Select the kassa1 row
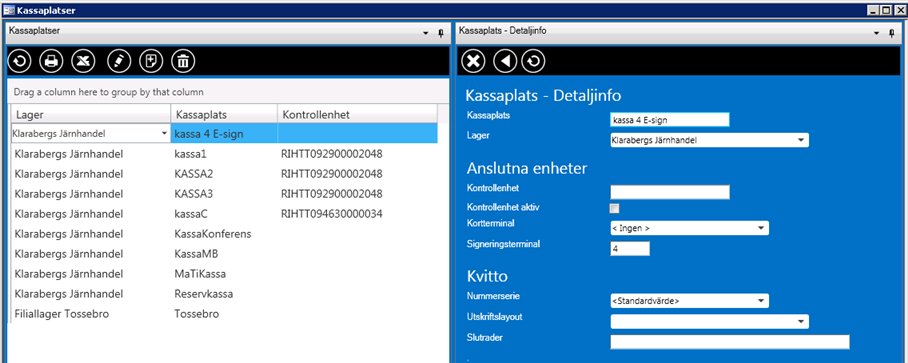908x363 pixels. click(x=224, y=155)
